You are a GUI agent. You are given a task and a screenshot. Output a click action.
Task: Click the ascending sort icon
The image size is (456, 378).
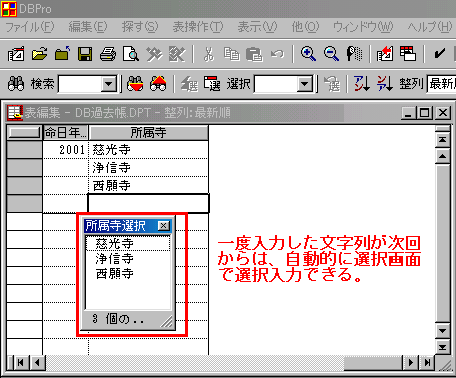coord(362,83)
